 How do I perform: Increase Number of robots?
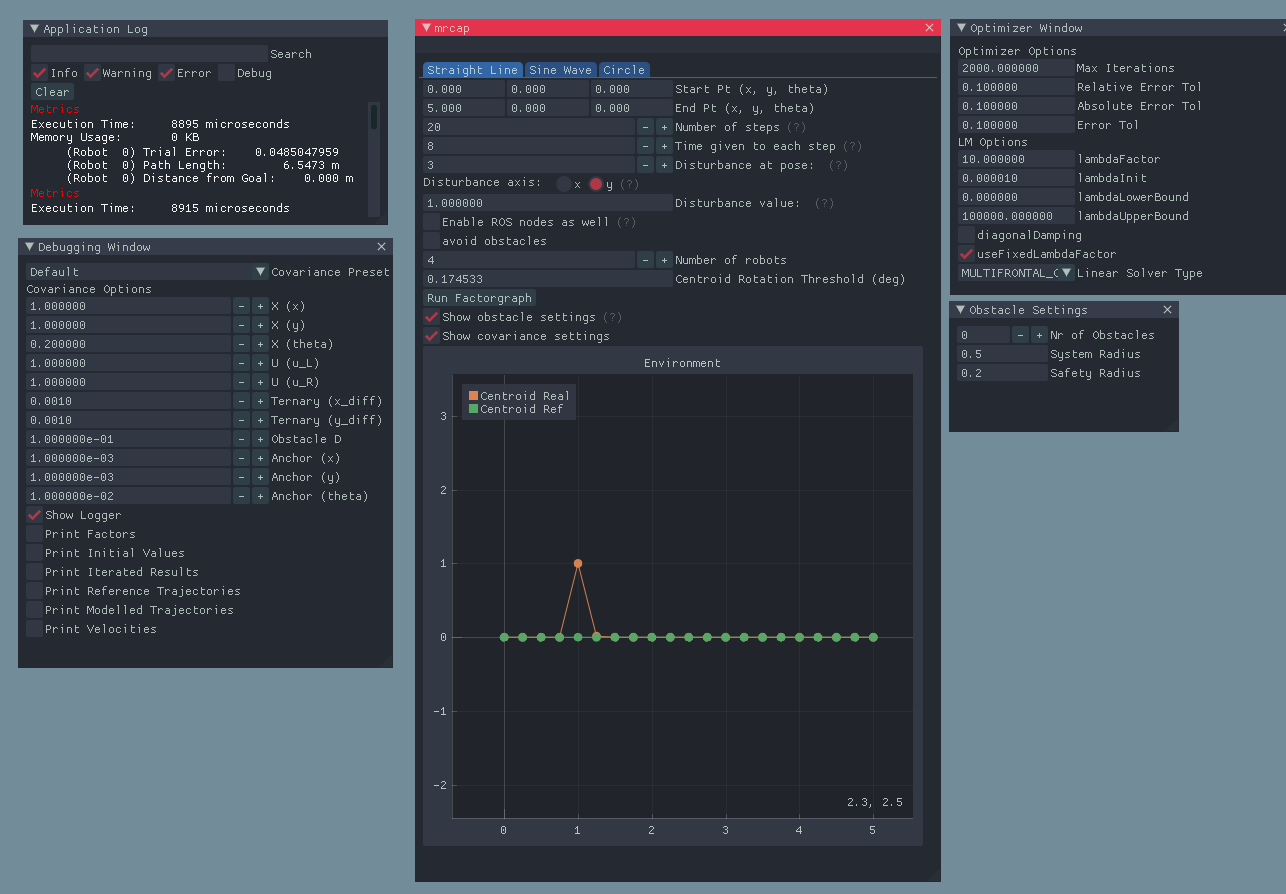click(664, 260)
